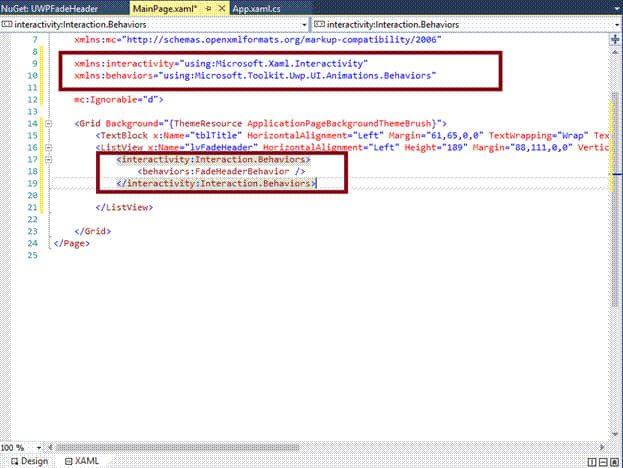
Task: Click the xmlns:interactivity declaration line
Action: tap(221, 64)
